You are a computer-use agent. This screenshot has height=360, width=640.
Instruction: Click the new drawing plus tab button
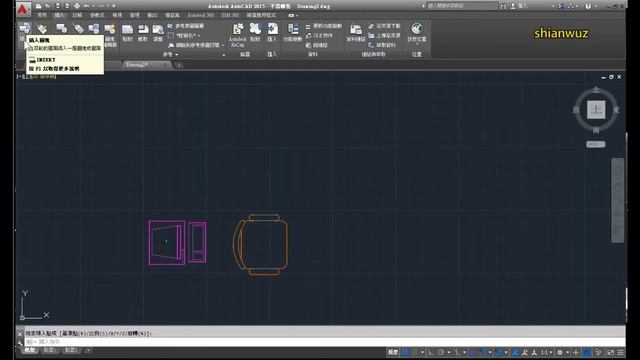point(178,65)
